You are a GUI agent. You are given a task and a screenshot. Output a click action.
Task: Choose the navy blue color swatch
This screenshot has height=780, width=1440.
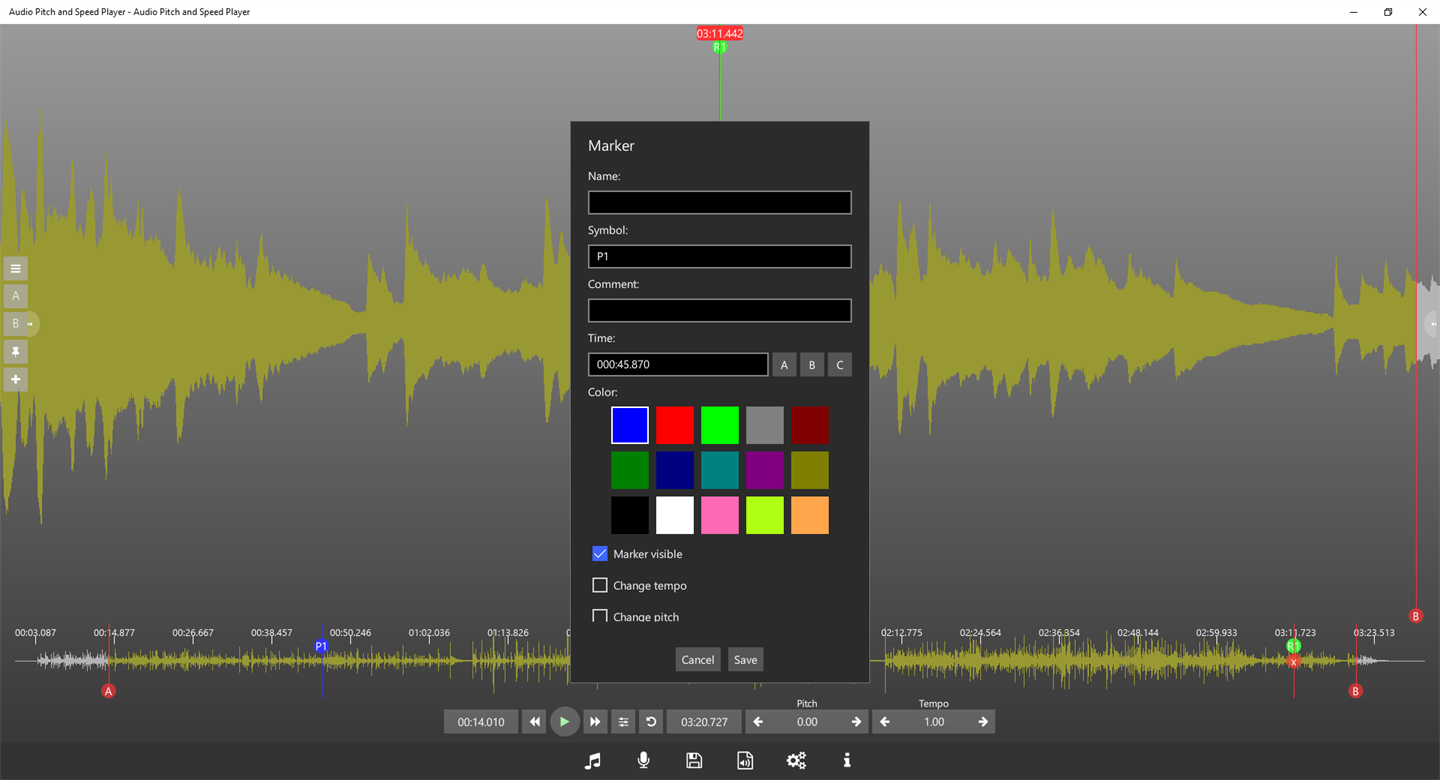pos(675,470)
